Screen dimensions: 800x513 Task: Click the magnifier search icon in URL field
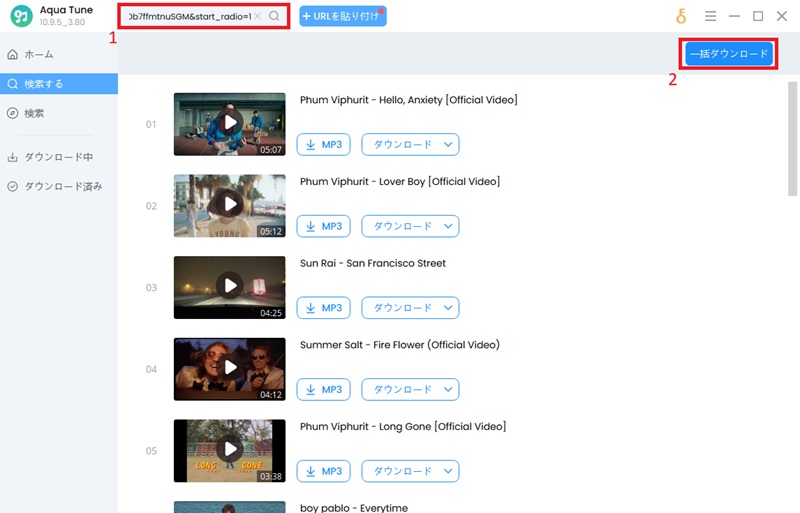(274, 16)
